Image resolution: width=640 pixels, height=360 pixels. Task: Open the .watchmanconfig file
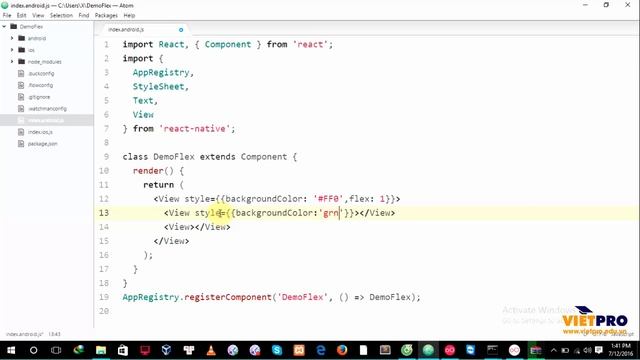coord(47,109)
